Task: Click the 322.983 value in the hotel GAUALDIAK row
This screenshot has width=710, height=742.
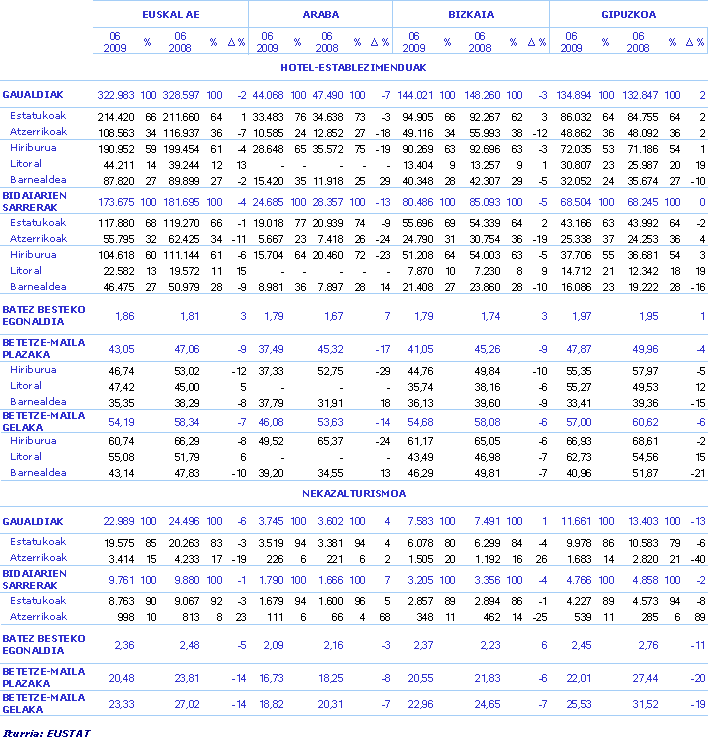Action: pos(115,95)
